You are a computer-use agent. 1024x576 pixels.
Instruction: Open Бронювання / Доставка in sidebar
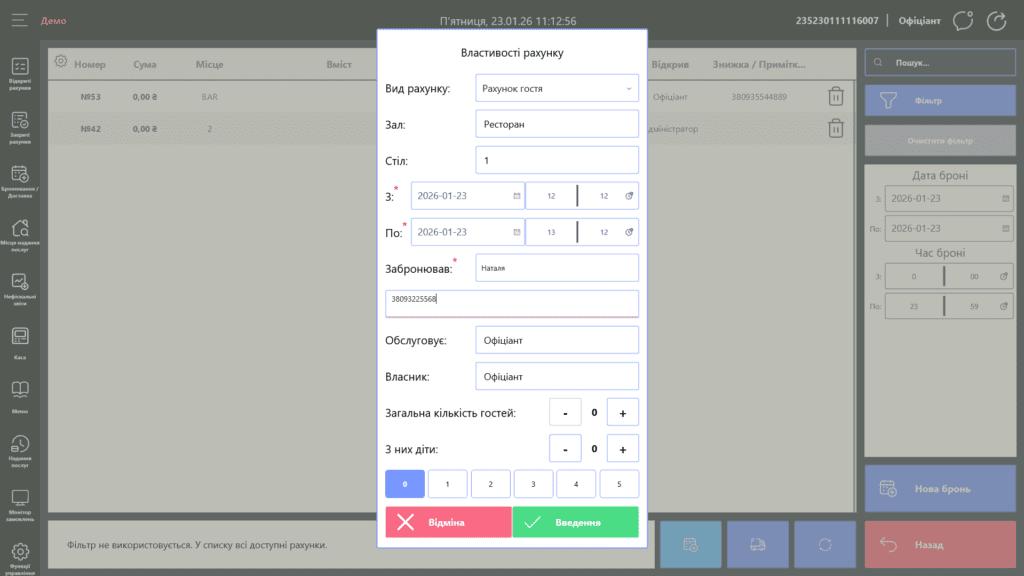(x=20, y=179)
